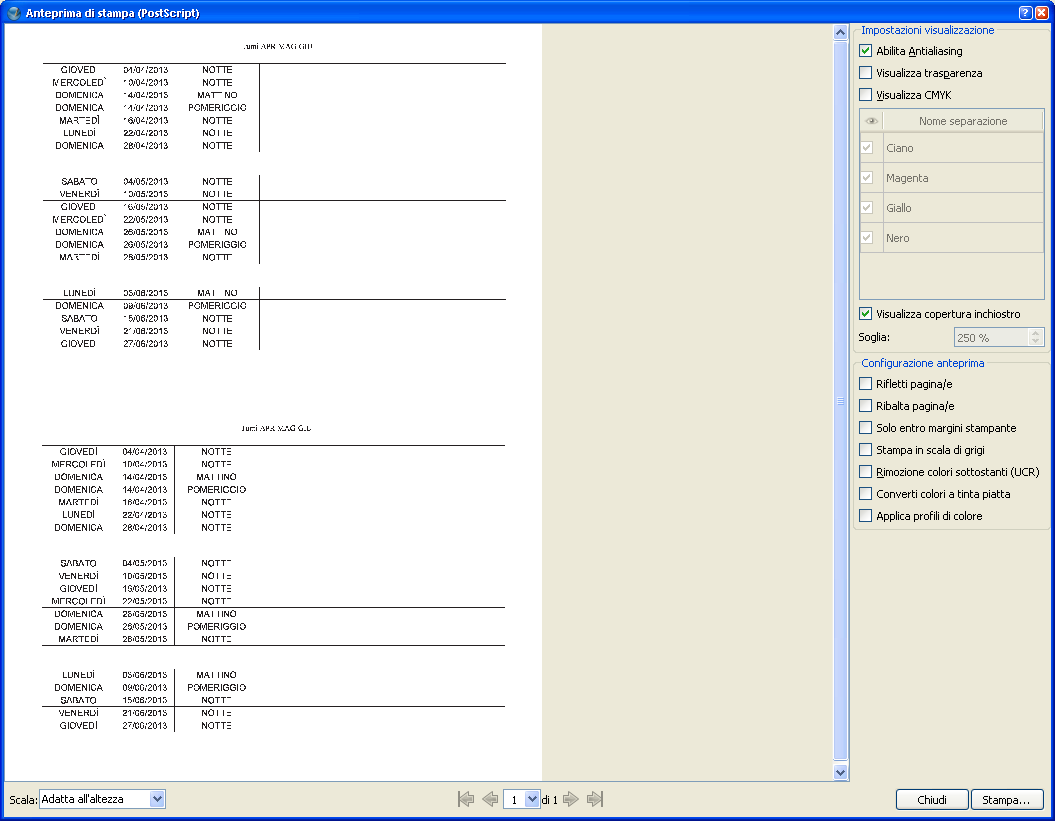This screenshot has height=821, width=1055.
Task: Click the Stampa... button
Action: pos(1006,800)
